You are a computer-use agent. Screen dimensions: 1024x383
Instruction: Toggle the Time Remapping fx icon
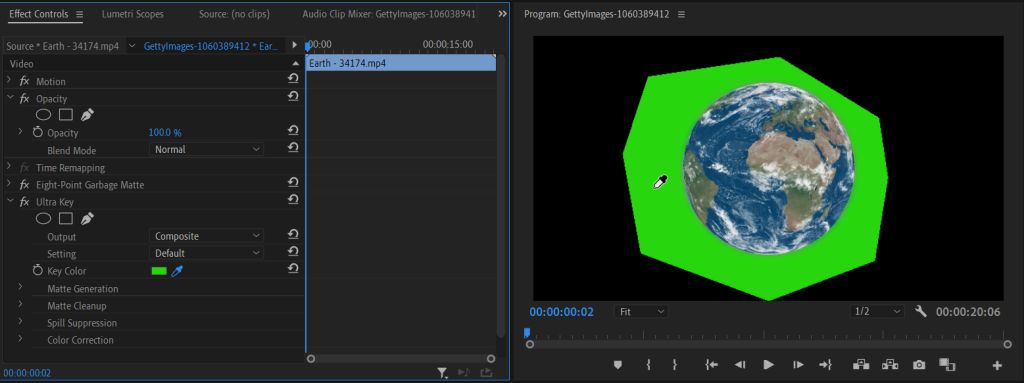(x=25, y=167)
